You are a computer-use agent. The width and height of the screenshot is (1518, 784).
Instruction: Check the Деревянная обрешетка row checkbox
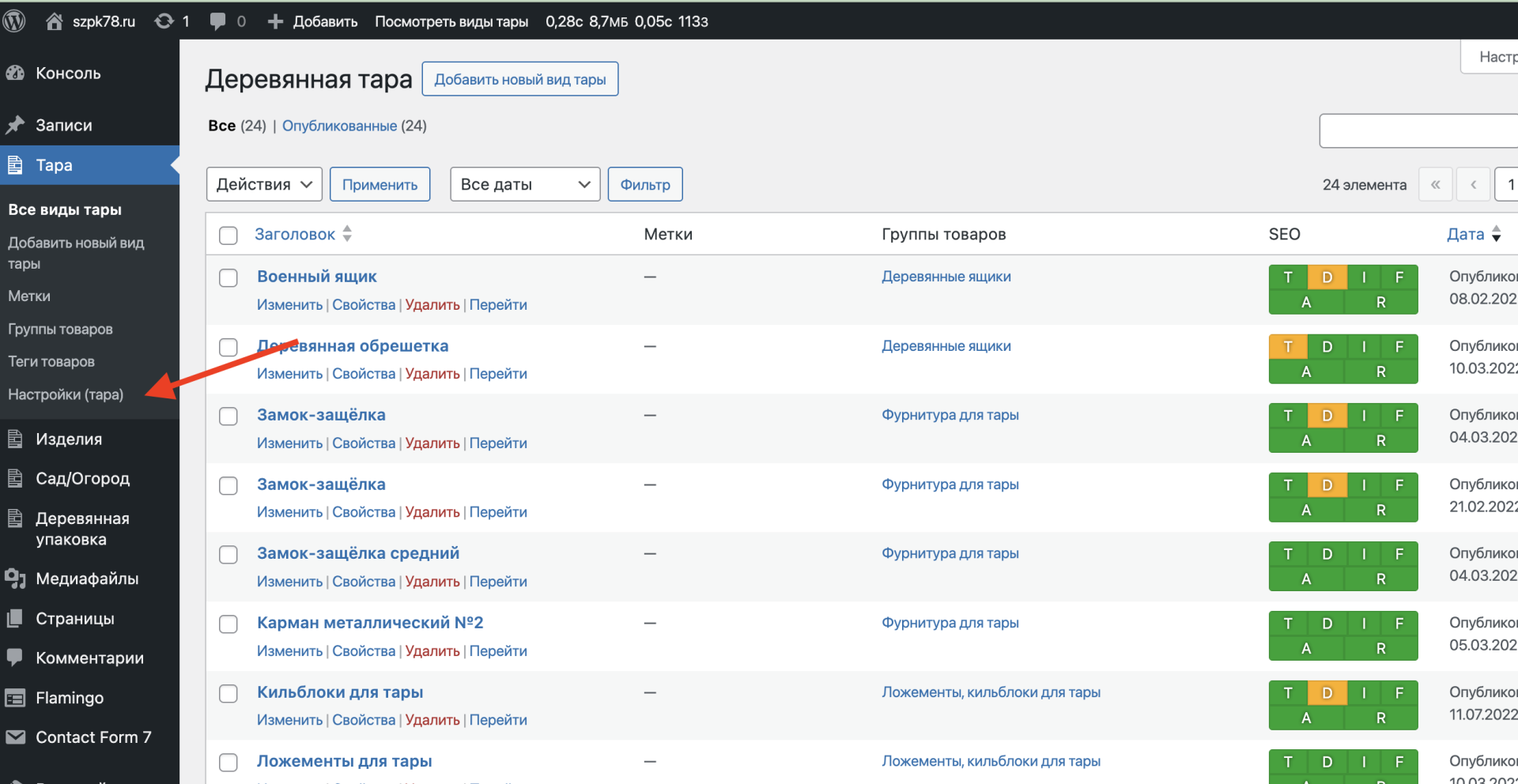228,347
